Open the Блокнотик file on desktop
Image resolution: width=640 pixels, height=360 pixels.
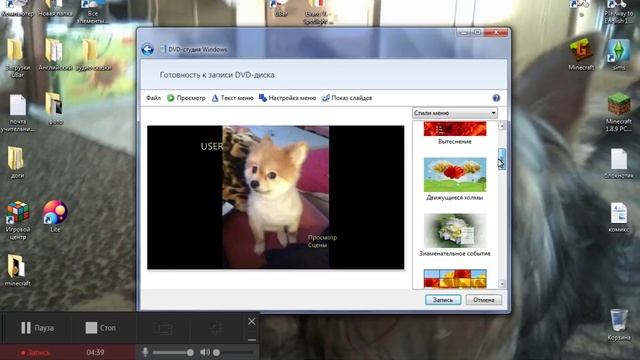tap(619, 163)
